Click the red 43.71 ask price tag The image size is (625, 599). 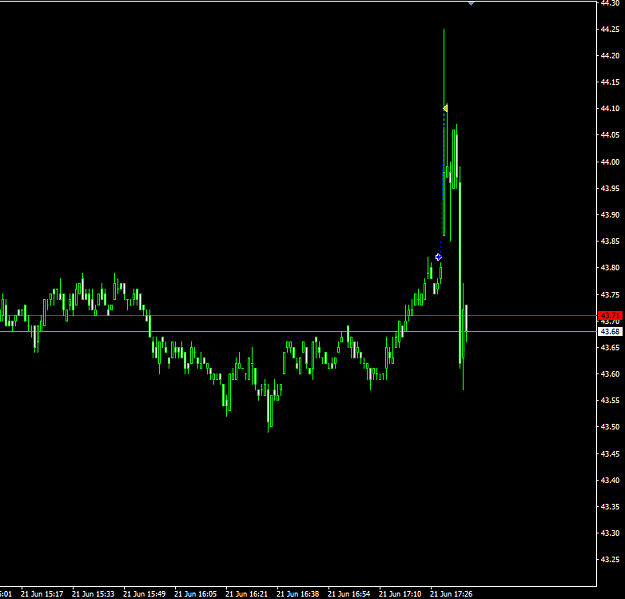610,316
